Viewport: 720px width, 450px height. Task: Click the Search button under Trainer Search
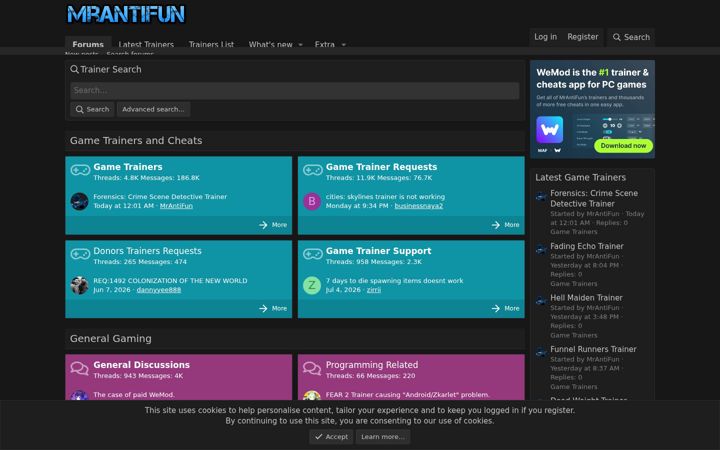[92, 109]
